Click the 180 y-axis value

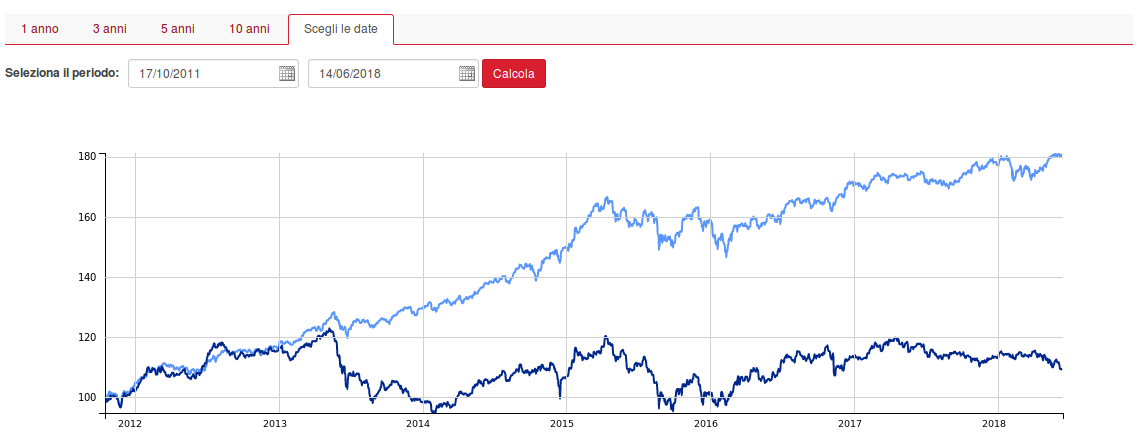[87, 157]
